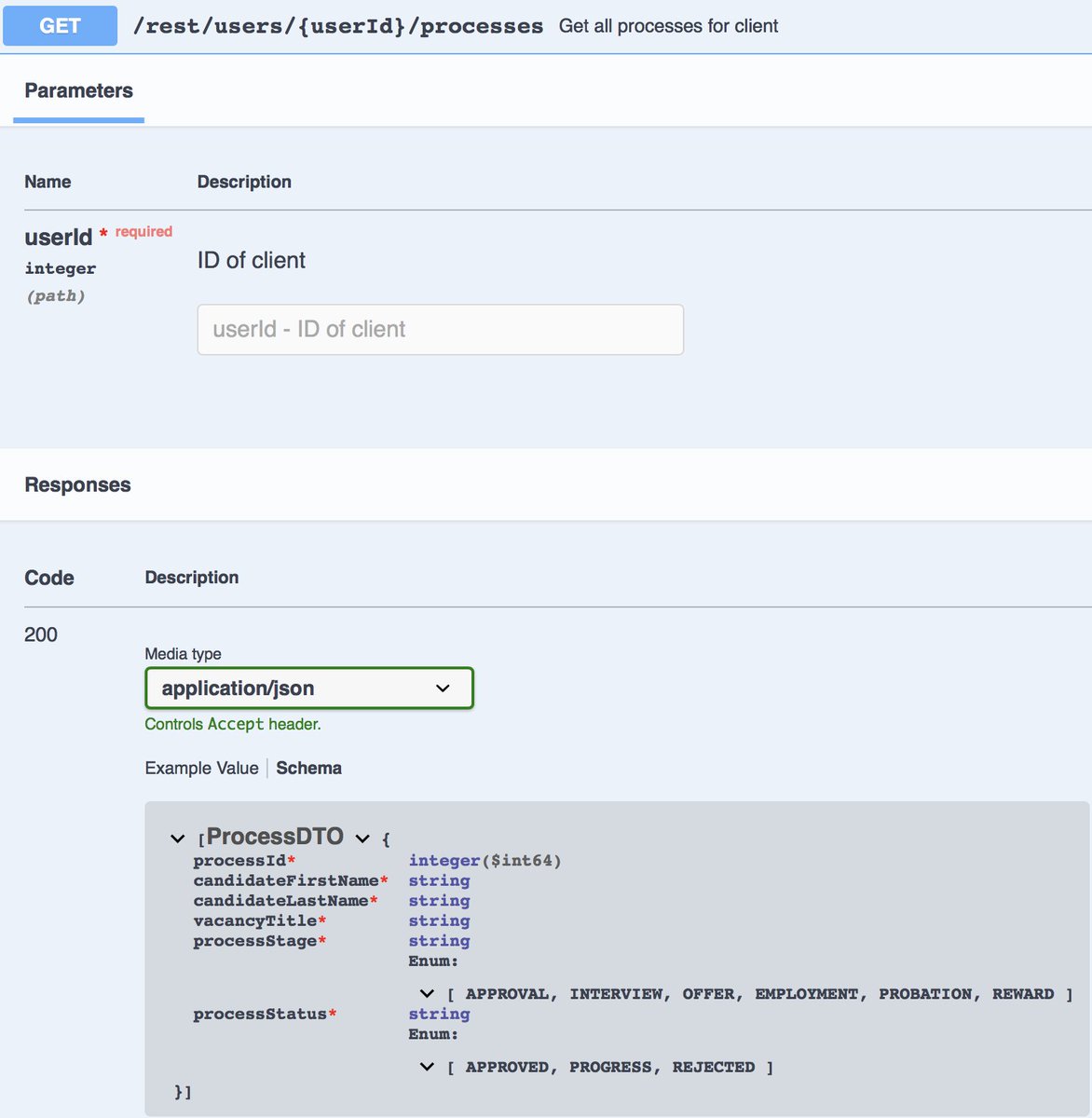Select the Parameters tab

tap(78, 90)
